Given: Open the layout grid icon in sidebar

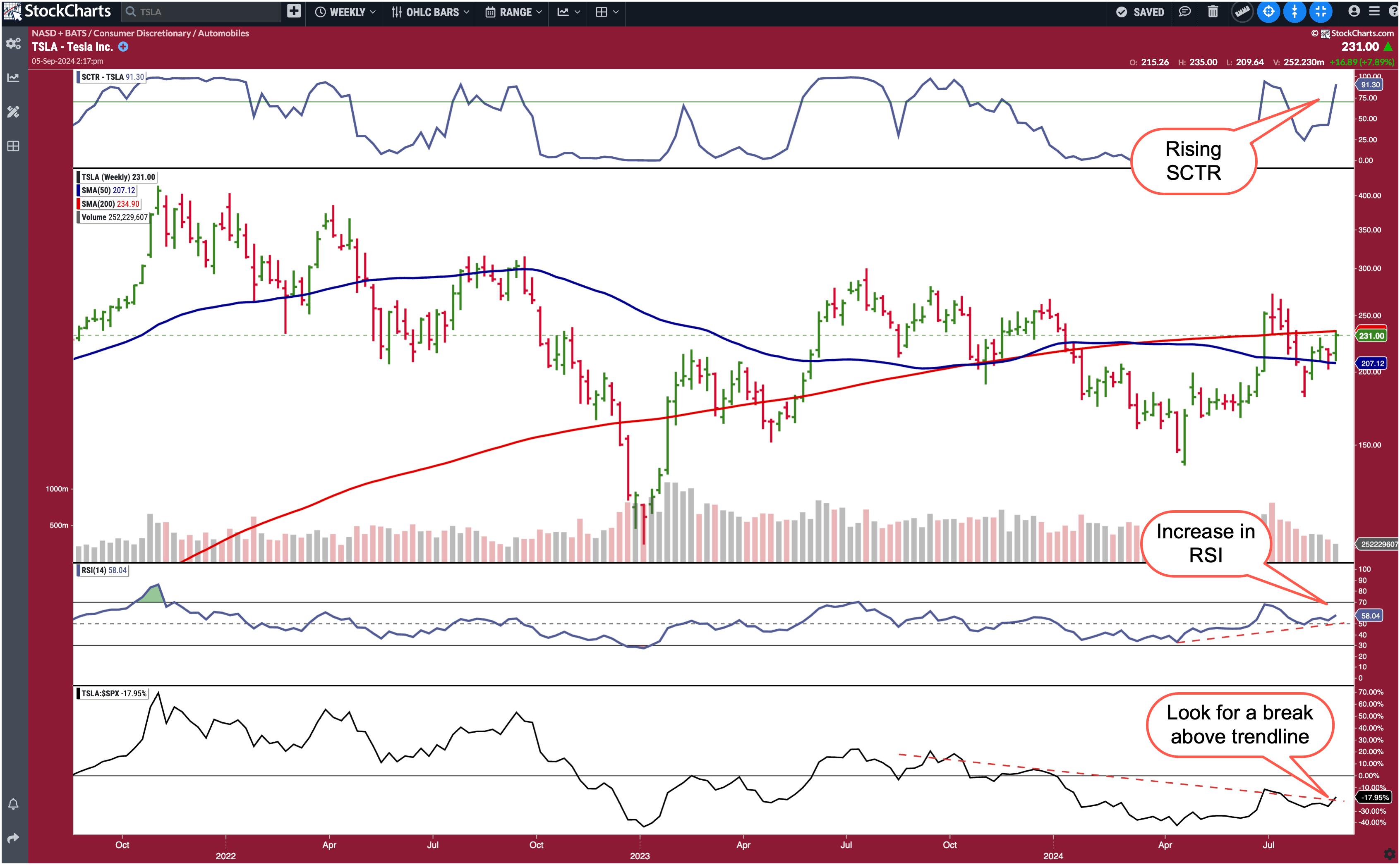Looking at the screenshot, I should click(13, 146).
